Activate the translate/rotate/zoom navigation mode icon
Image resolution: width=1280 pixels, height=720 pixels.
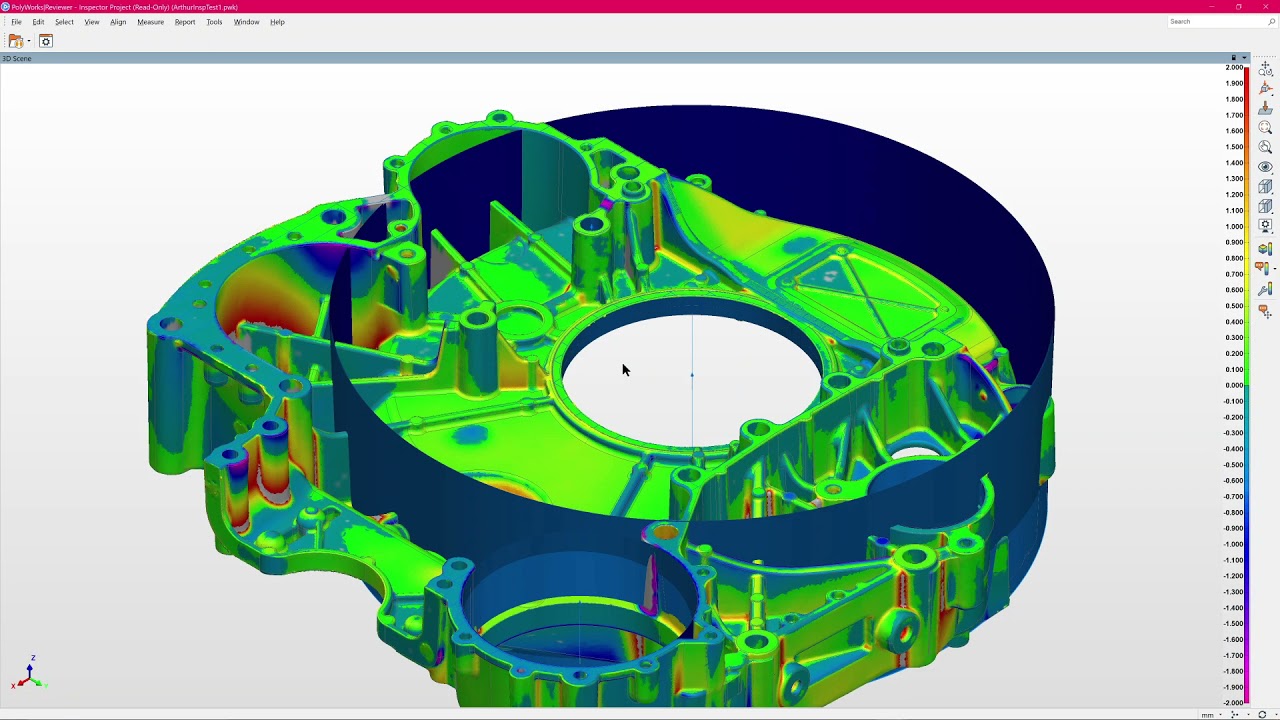[x=1265, y=69]
